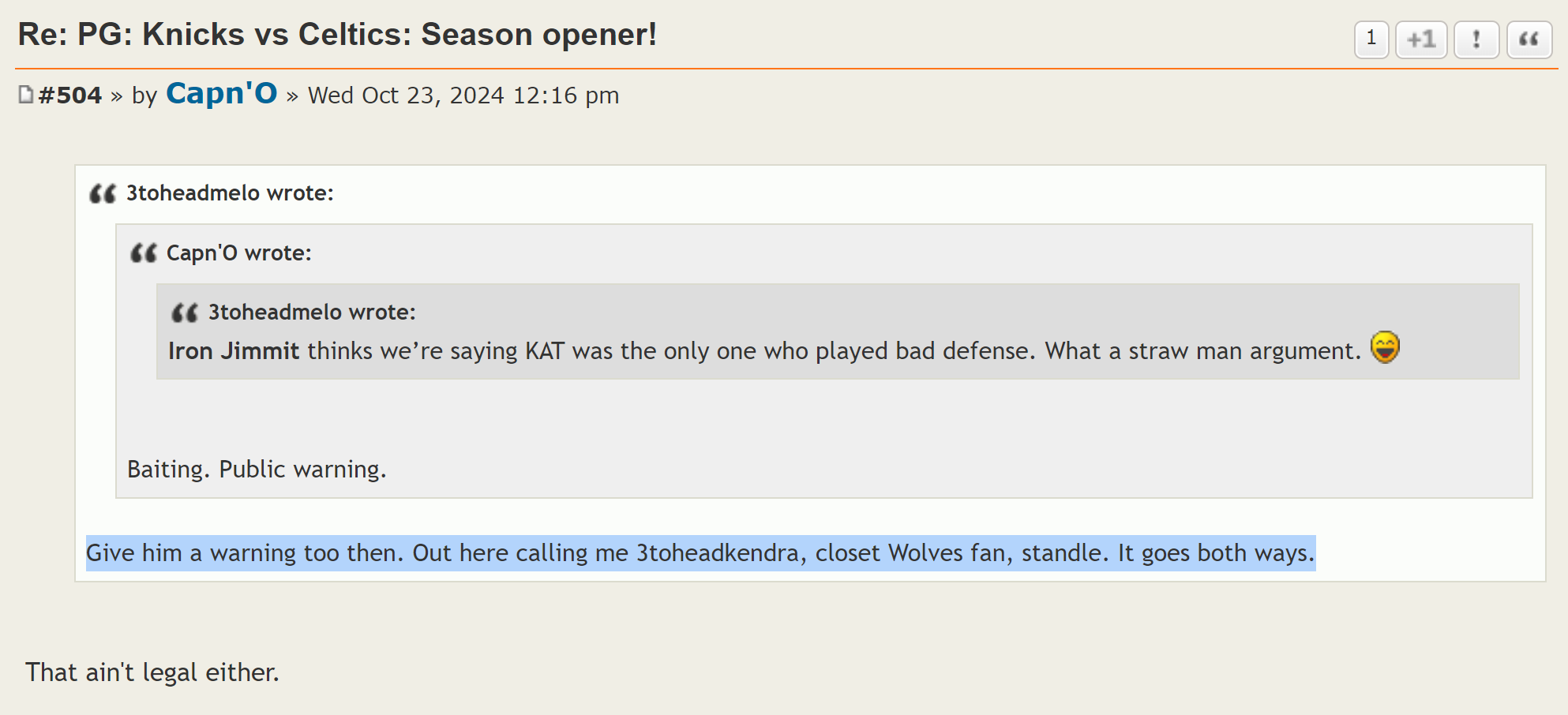Click the post date Wed Oct 23, 2024
The image size is (1568, 715).
coord(463,95)
